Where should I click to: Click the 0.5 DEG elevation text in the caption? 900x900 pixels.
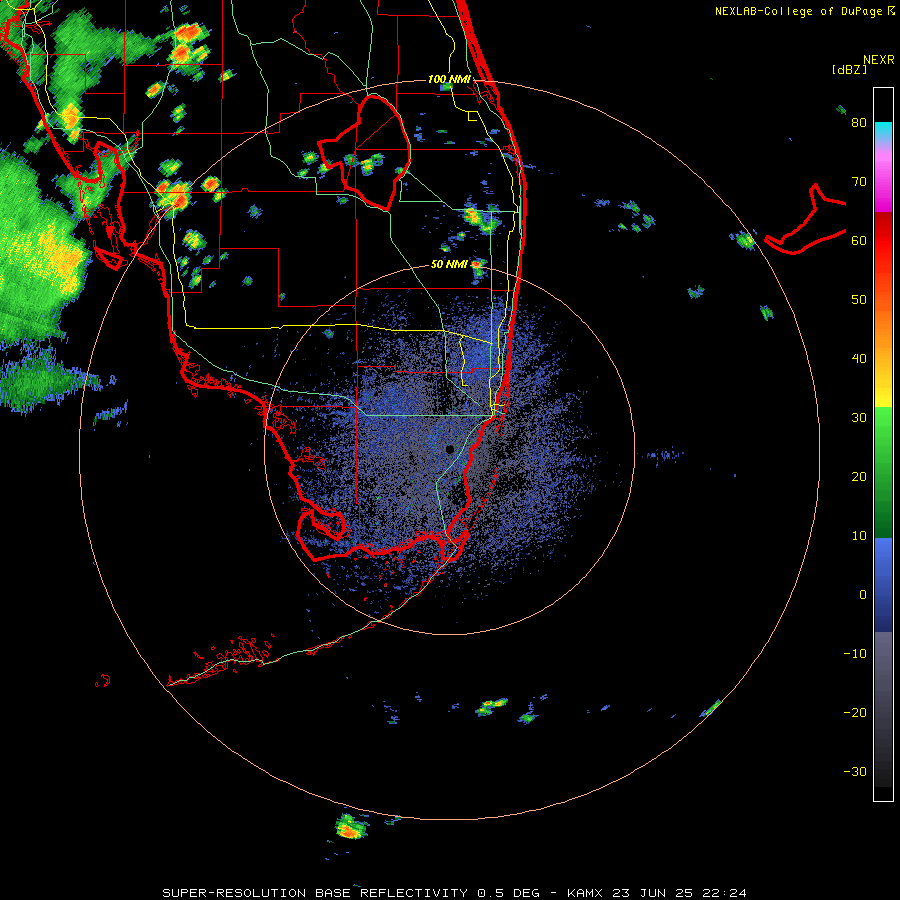pyautogui.click(x=509, y=893)
